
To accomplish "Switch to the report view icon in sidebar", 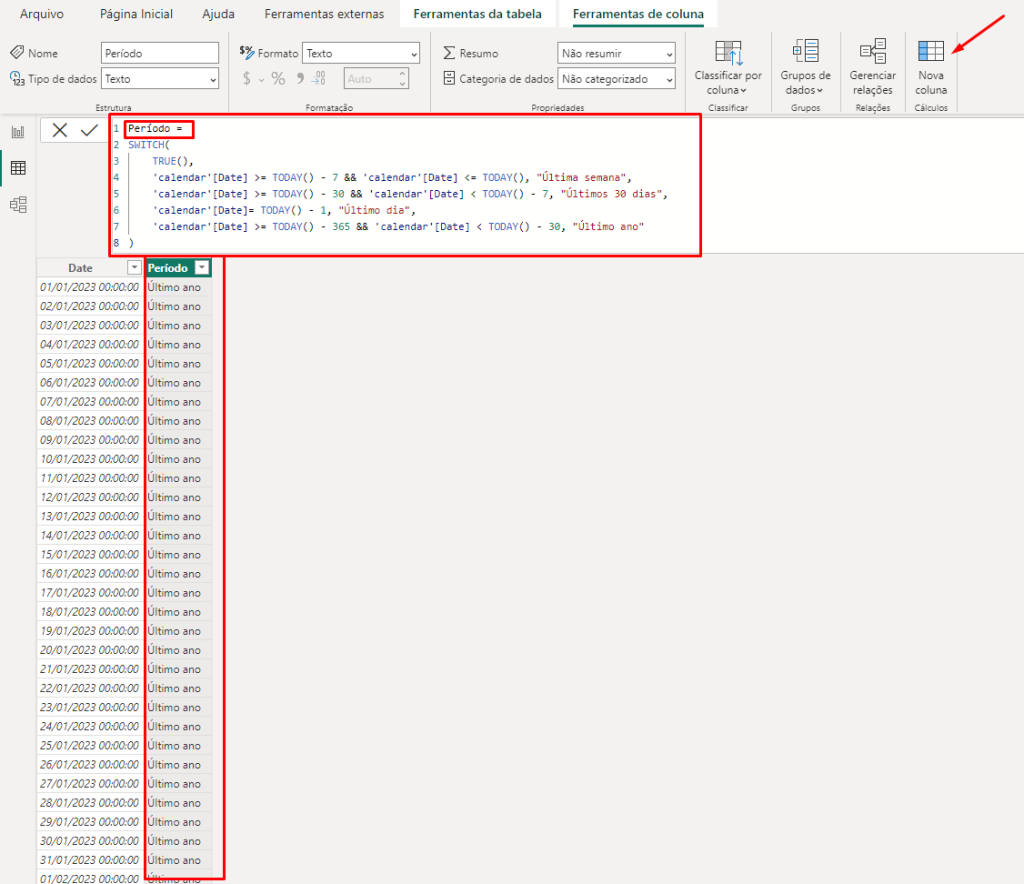I will 18,132.
